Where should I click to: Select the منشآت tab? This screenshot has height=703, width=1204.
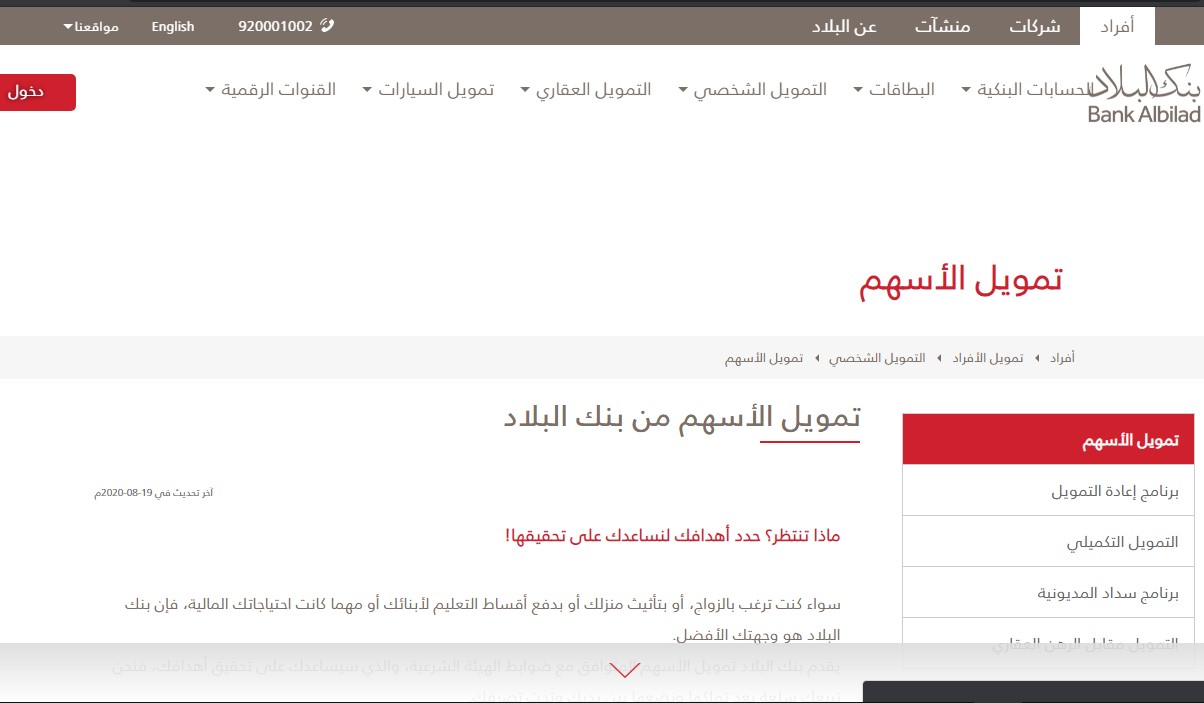pyautogui.click(x=942, y=26)
